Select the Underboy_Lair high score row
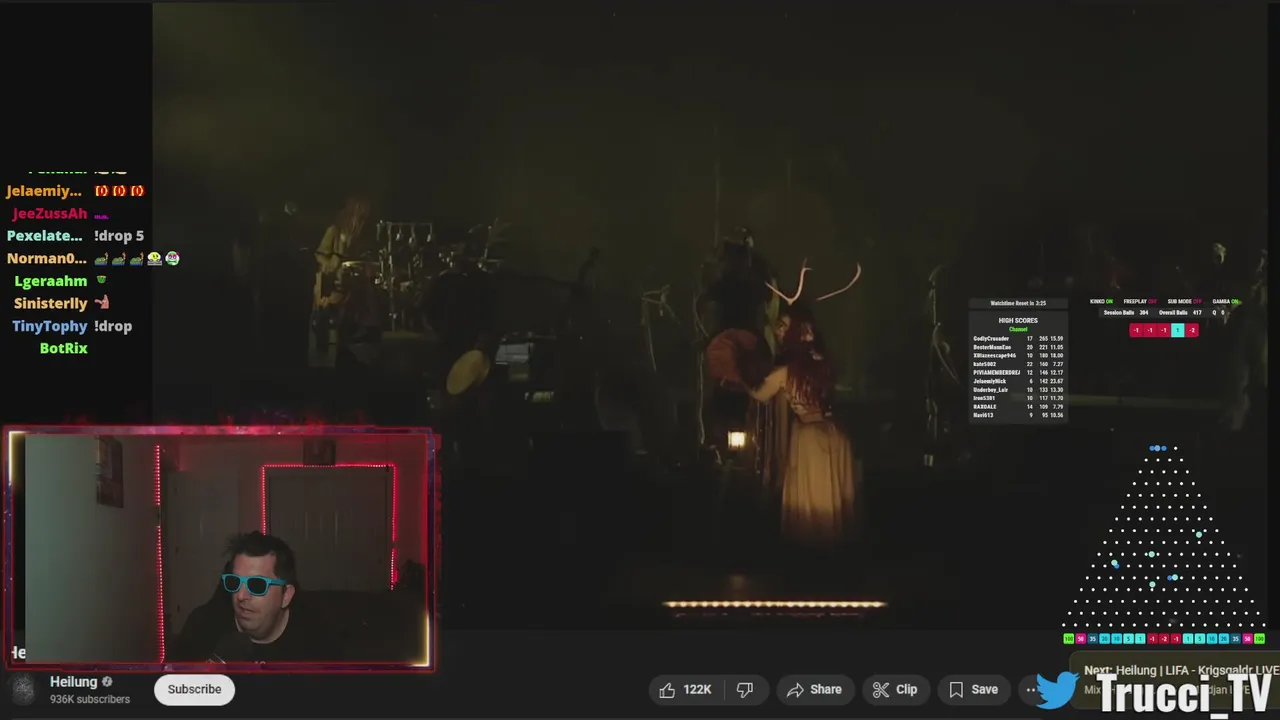Viewport: 1280px width, 720px height. pos(1018,390)
